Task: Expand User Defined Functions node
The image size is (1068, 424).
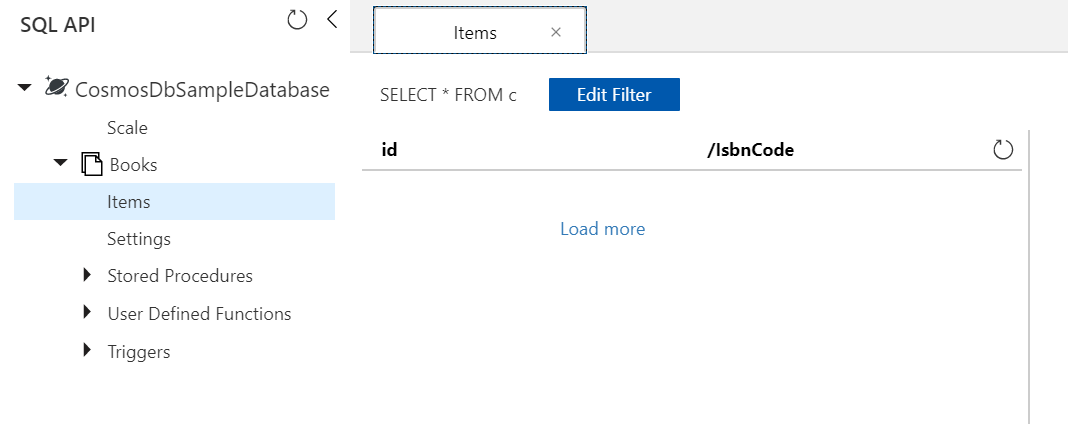Action: click(88, 313)
